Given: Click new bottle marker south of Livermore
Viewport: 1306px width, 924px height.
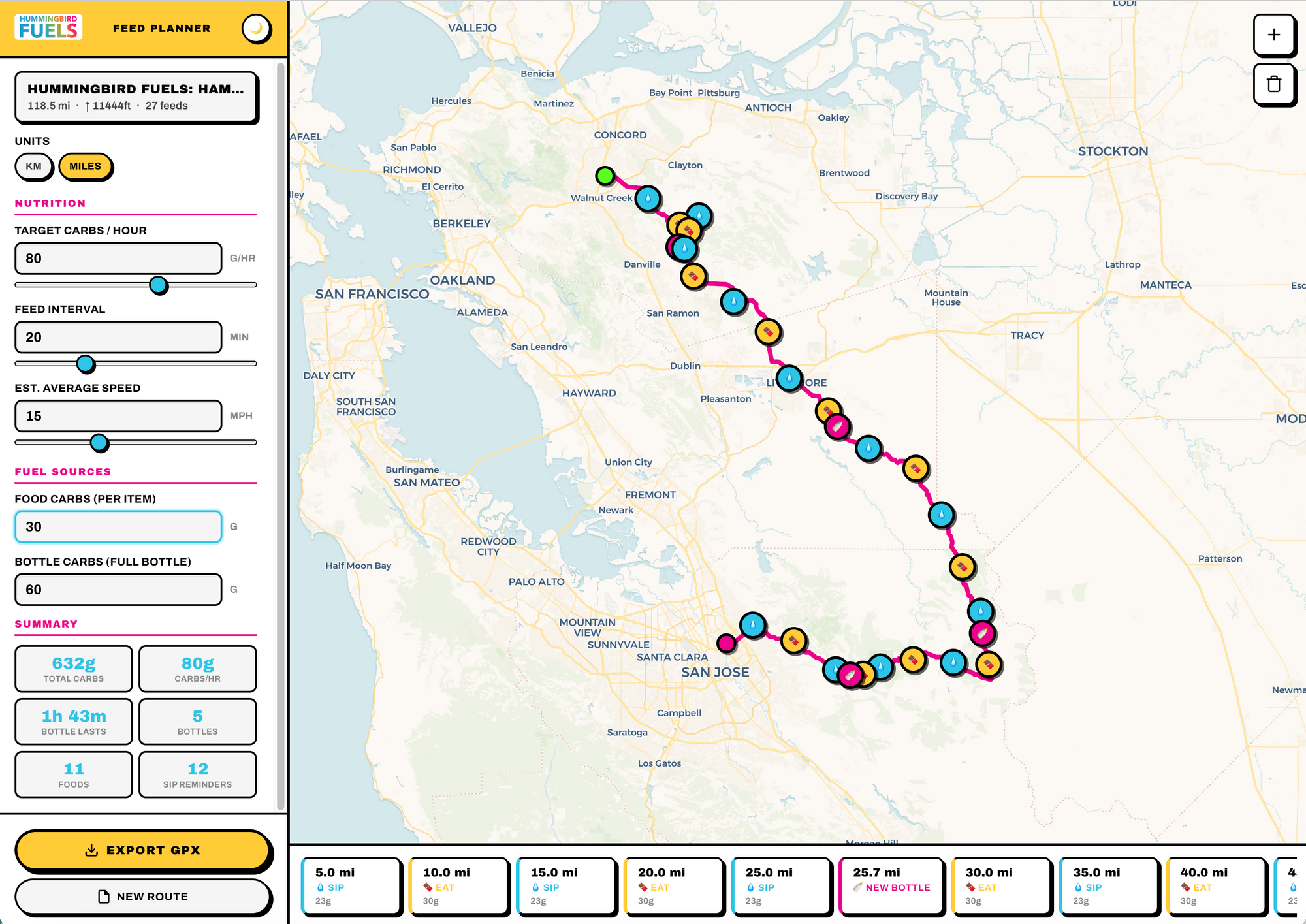Looking at the screenshot, I should 838,427.
